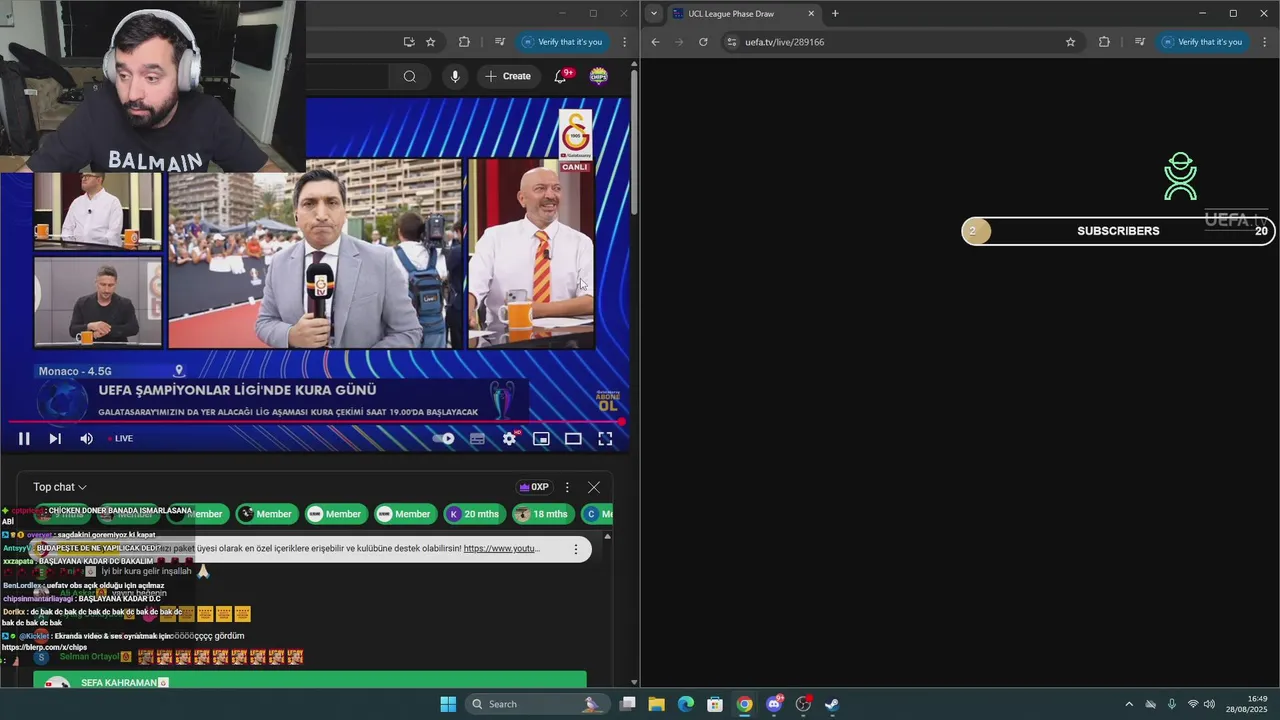Open Discord from the taskbar
Viewport: 1280px width, 720px height.
[774, 704]
